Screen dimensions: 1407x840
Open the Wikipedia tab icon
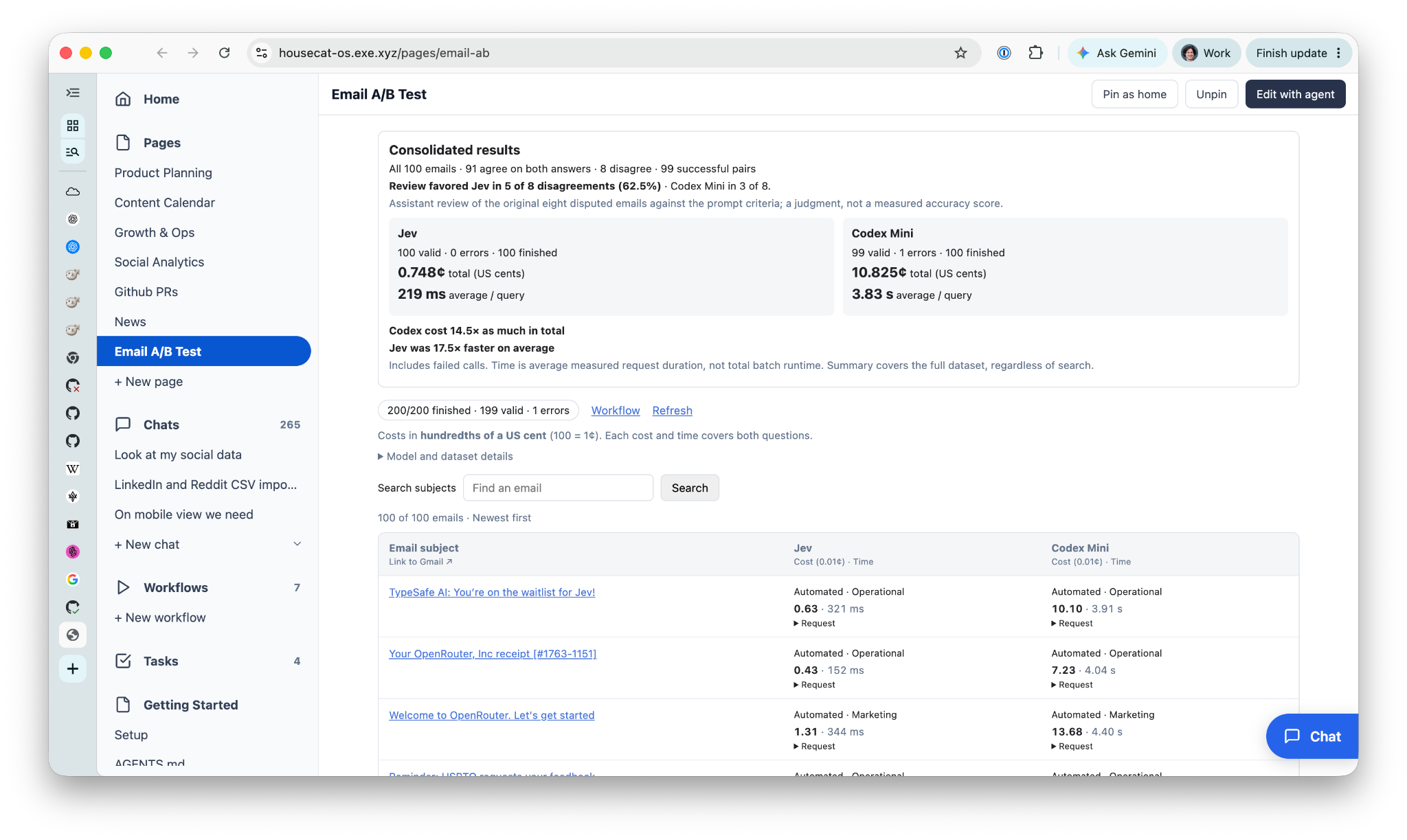coord(73,469)
